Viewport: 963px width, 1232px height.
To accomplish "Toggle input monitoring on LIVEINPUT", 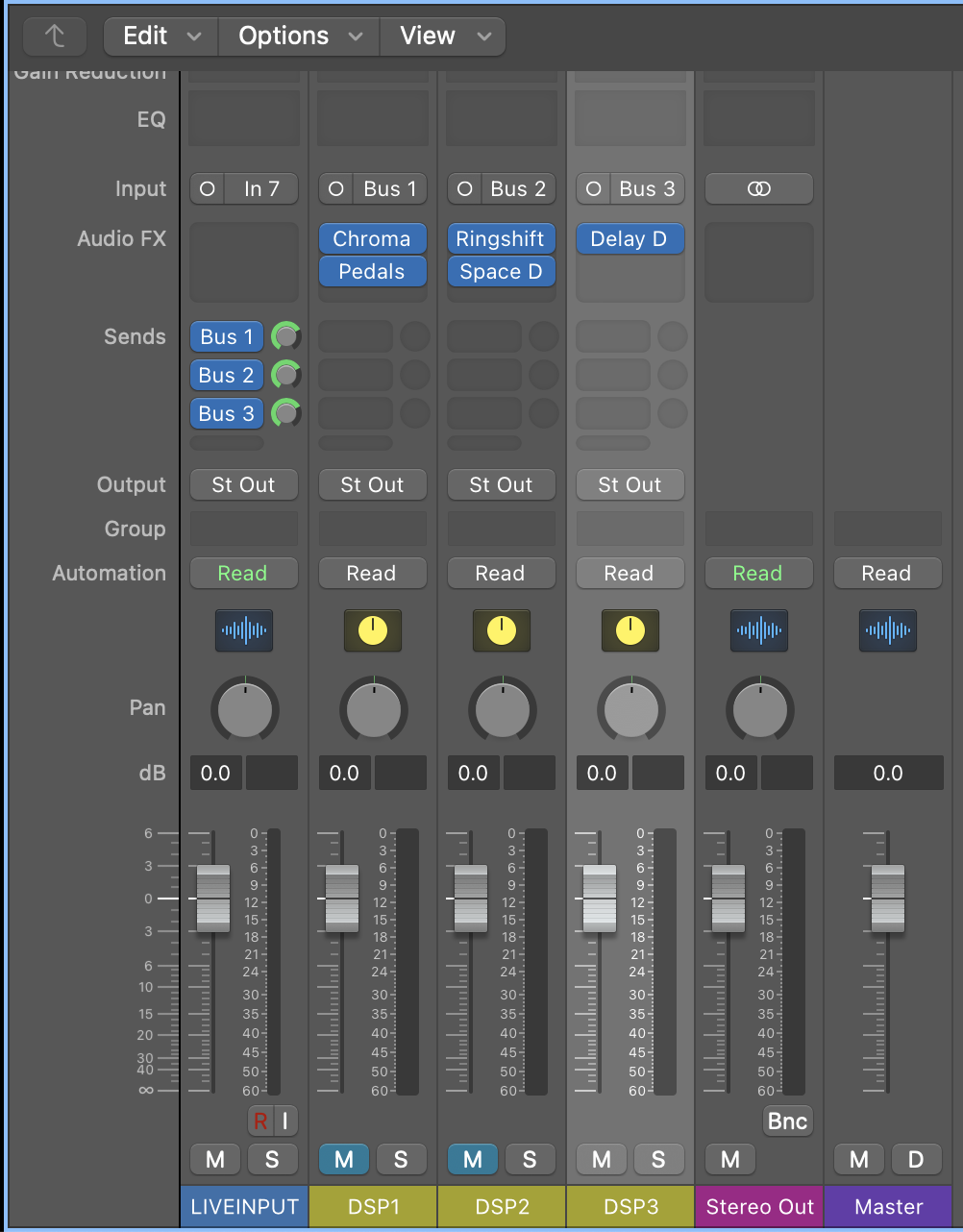I will tap(285, 1121).
